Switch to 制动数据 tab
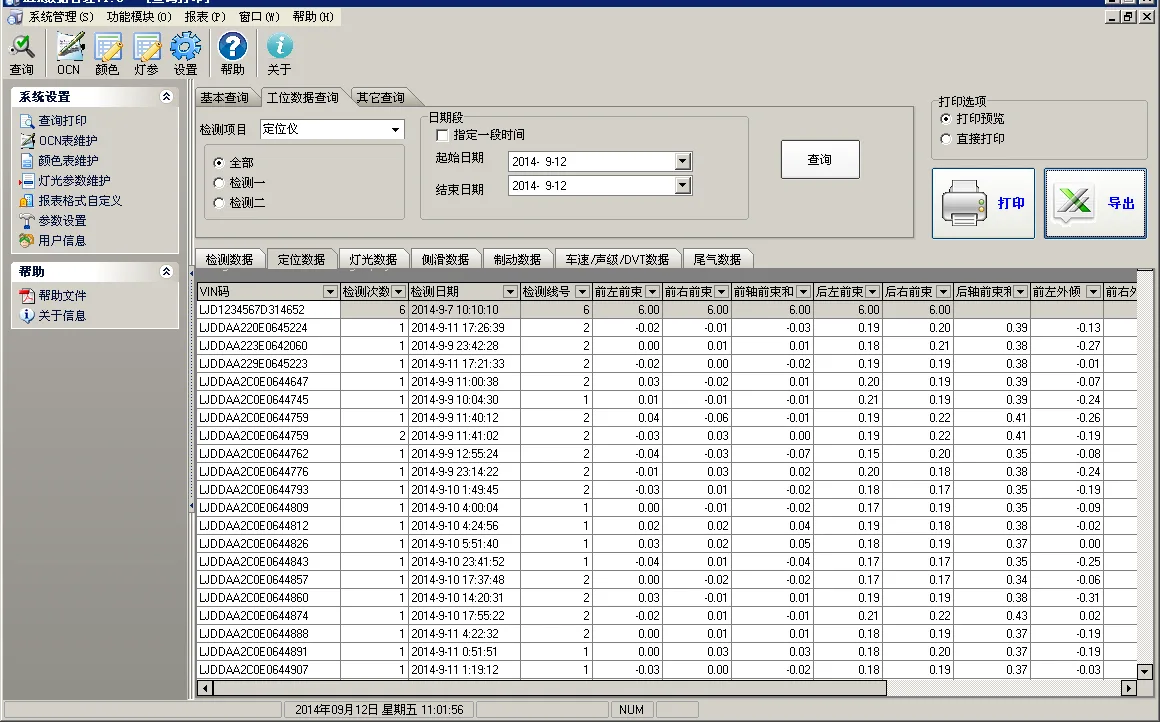Viewport: 1160px width, 722px height. pos(517,260)
